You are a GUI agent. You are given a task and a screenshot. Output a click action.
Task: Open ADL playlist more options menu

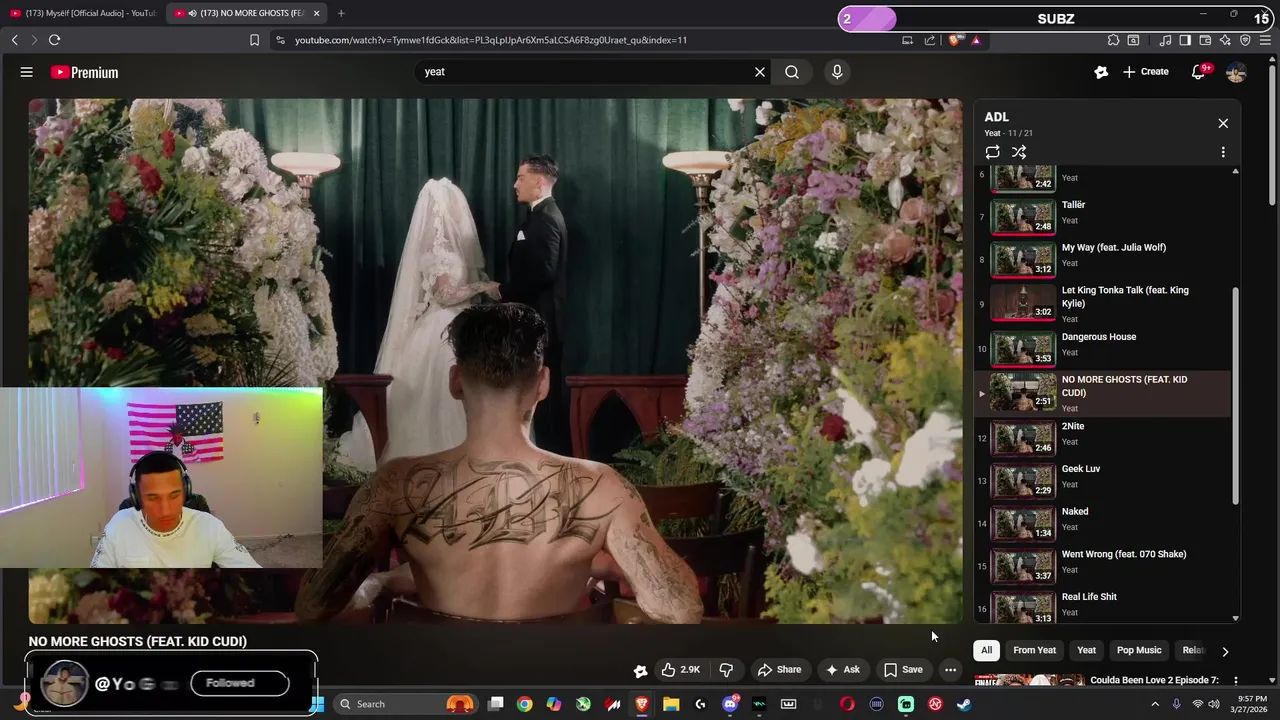click(x=1223, y=152)
